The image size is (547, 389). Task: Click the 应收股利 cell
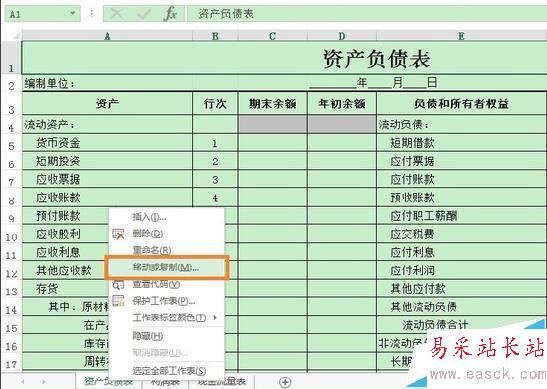click(x=65, y=234)
